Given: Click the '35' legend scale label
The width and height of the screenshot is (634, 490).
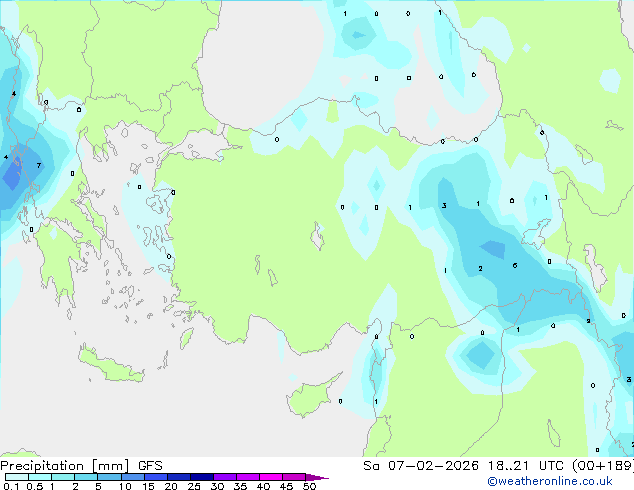Looking at the screenshot, I should [x=240, y=486].
